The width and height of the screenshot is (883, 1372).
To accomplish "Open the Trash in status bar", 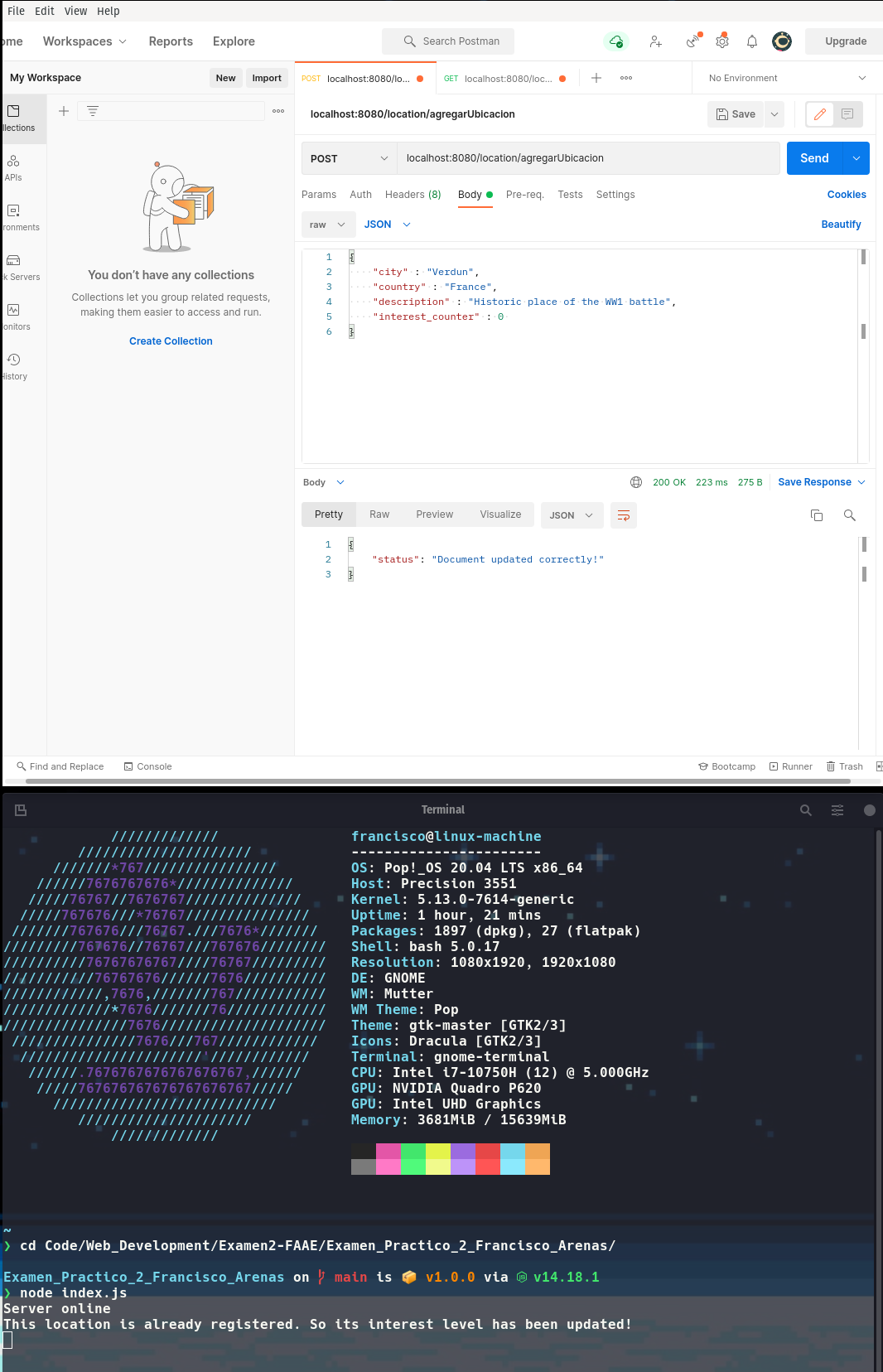I will pos(845,766).
